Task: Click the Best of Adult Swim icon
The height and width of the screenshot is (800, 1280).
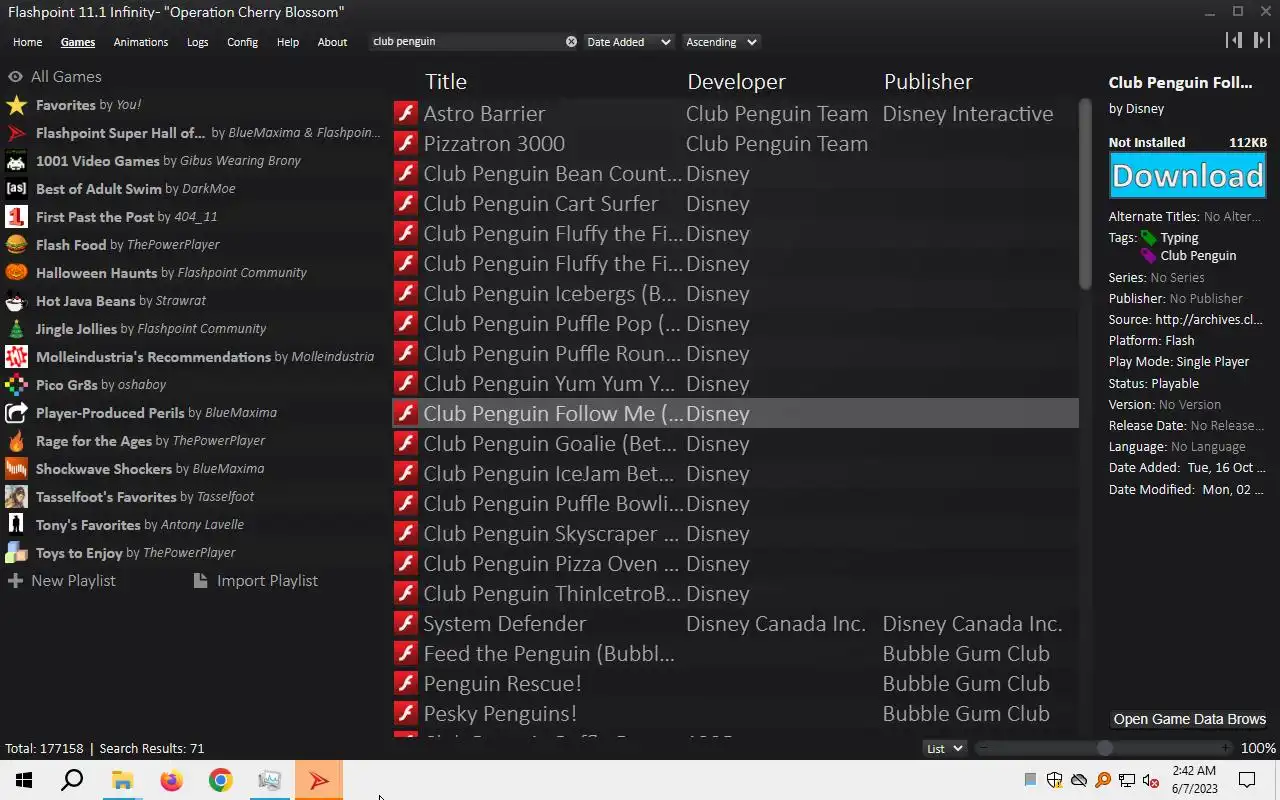Action: 16,189
